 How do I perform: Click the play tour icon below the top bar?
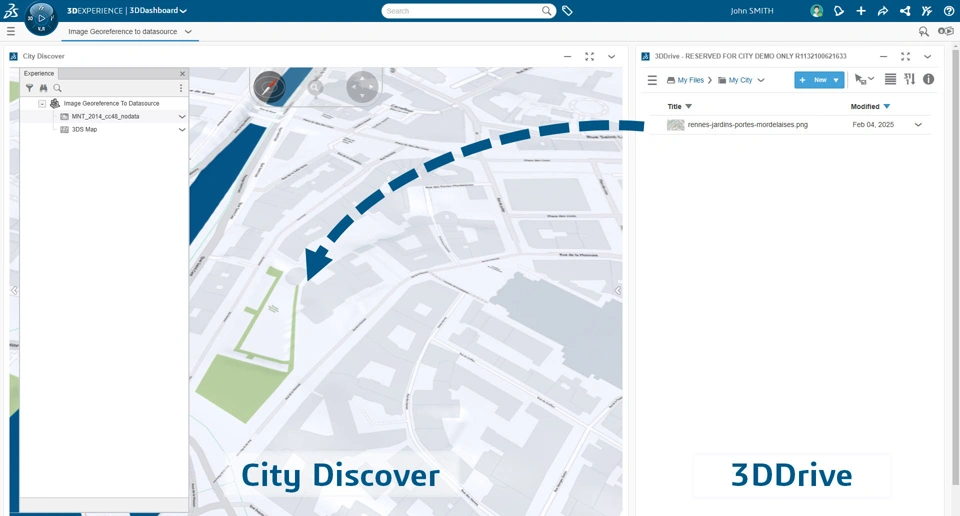[x=946, y=31]
